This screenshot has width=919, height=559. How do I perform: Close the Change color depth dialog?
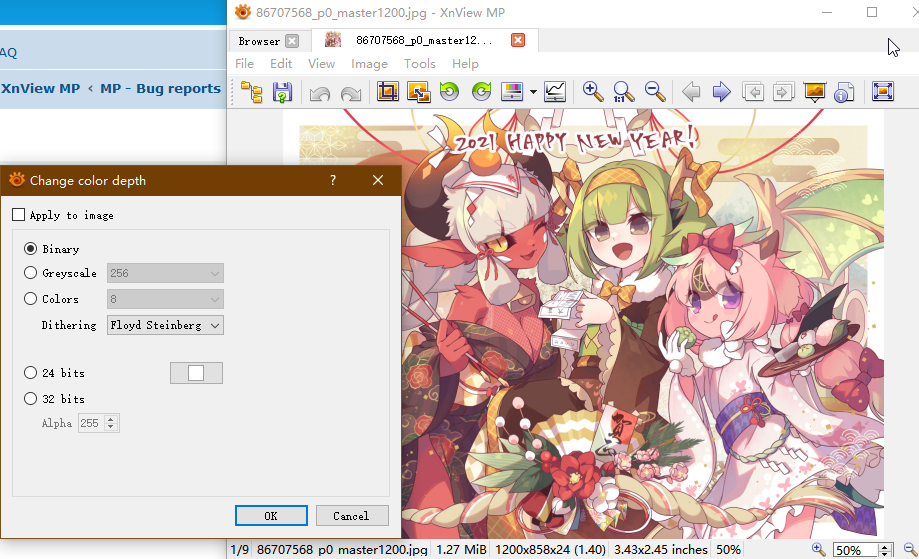(378, 180)
